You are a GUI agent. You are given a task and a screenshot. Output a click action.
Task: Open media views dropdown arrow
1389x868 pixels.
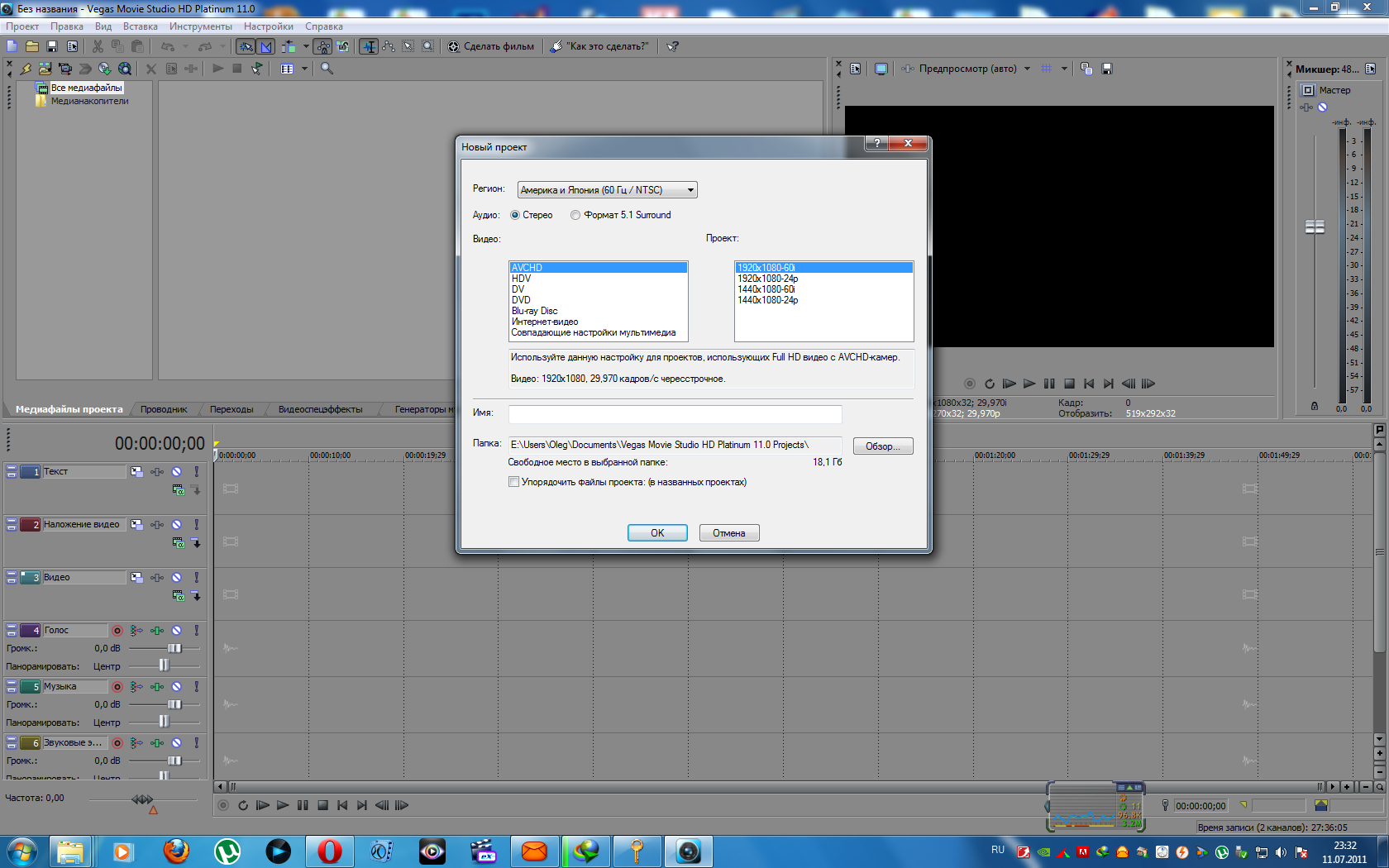tap(304, 69)
